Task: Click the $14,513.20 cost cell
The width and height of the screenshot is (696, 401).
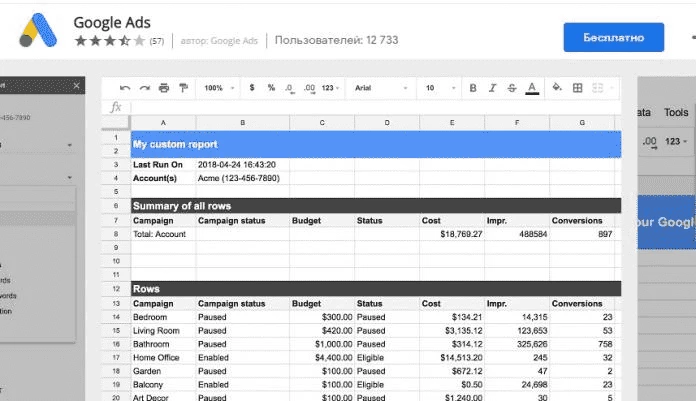Action: (x=452, y=357)
